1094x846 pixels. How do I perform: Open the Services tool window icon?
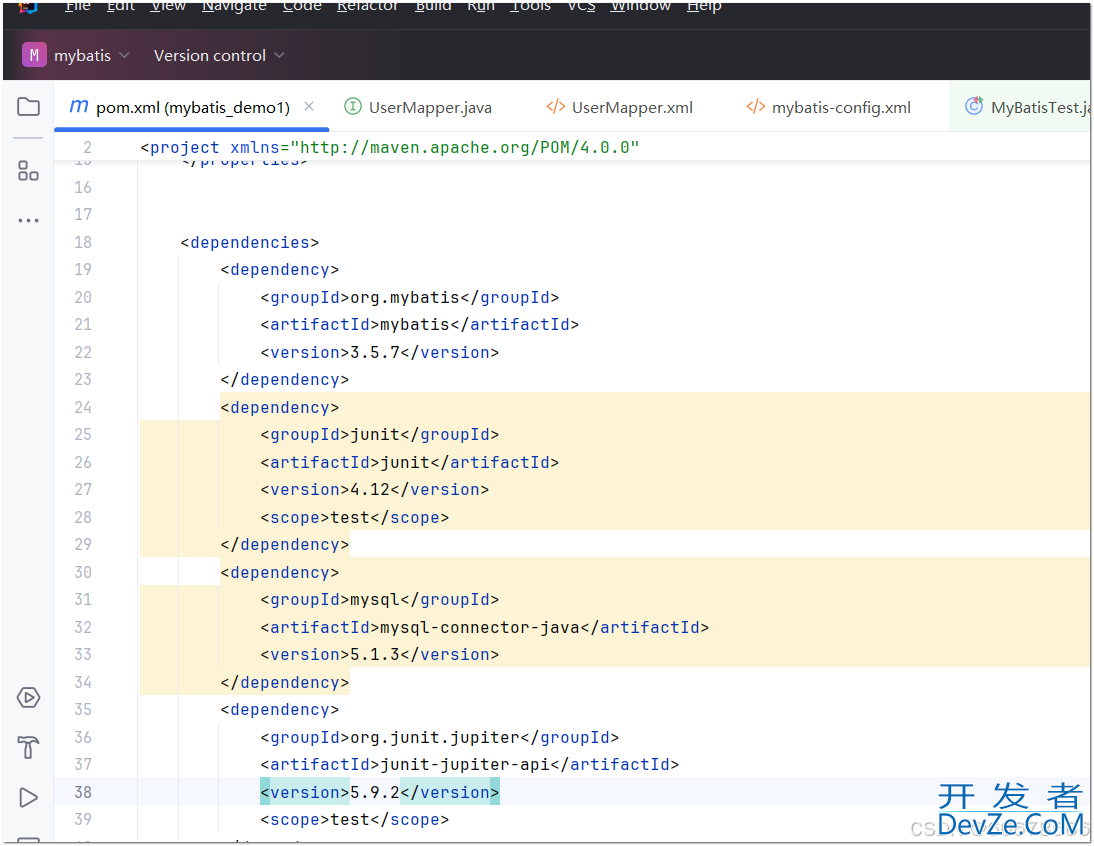tap(28, 697)
